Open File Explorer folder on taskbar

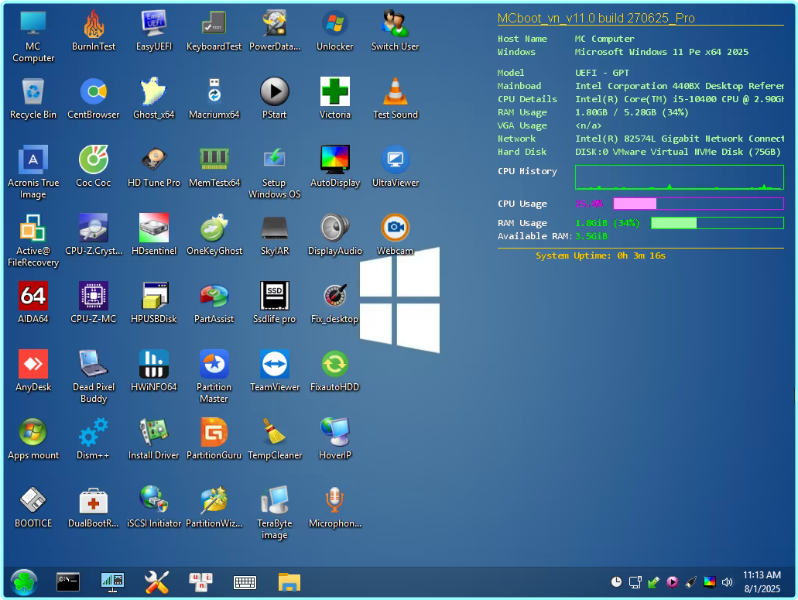pos(289,582)
